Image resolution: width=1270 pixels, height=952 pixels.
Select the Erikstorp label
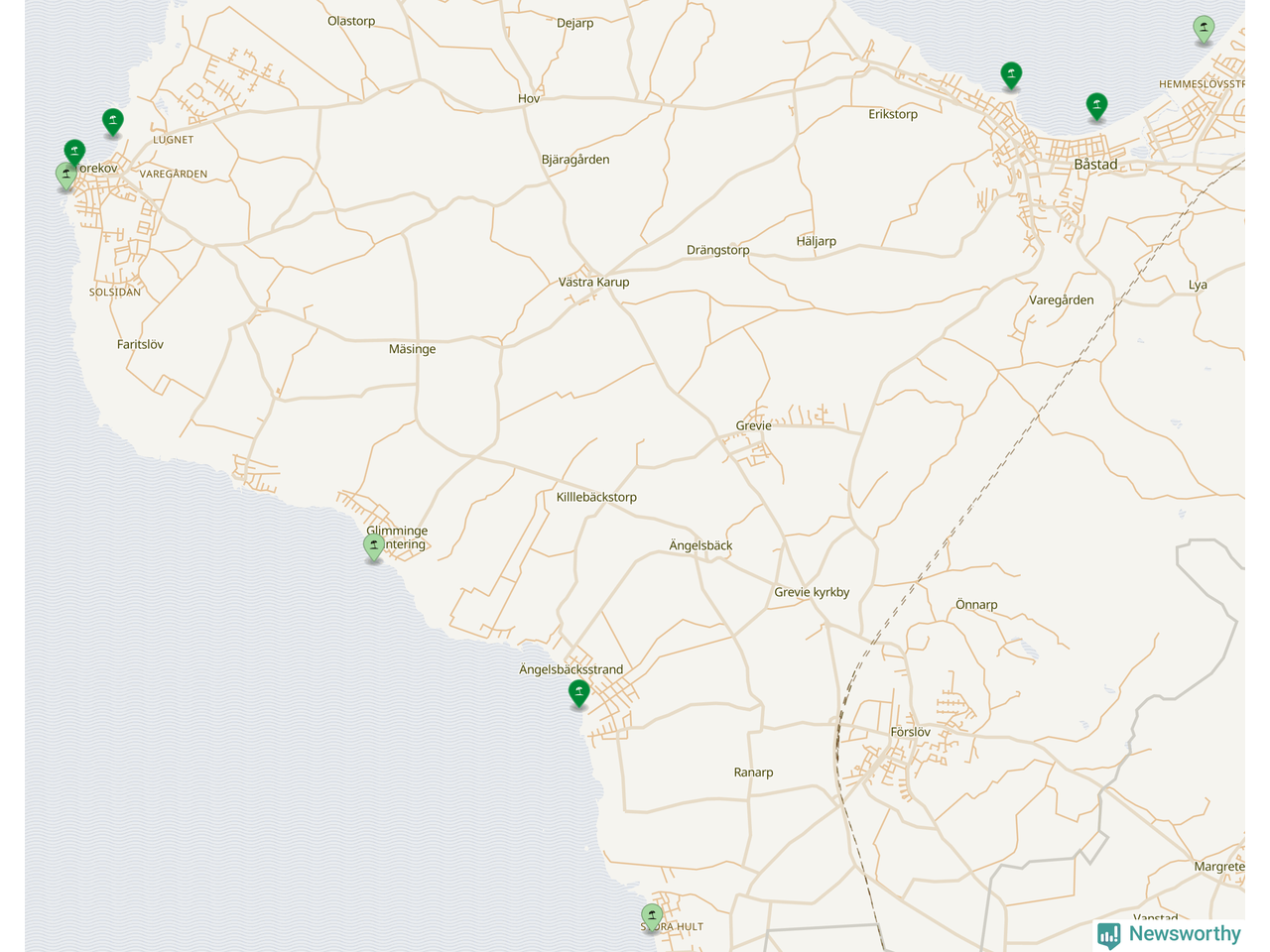[x=893, y=114]
